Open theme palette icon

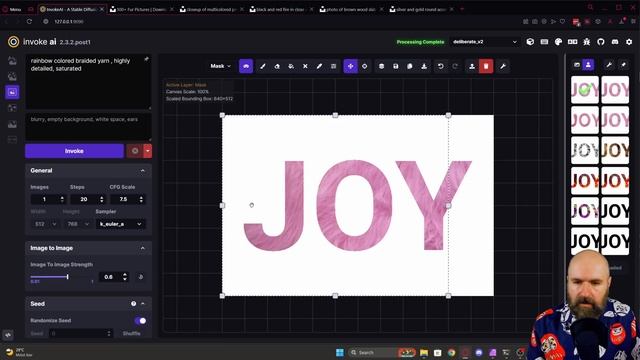click(559, 42)
